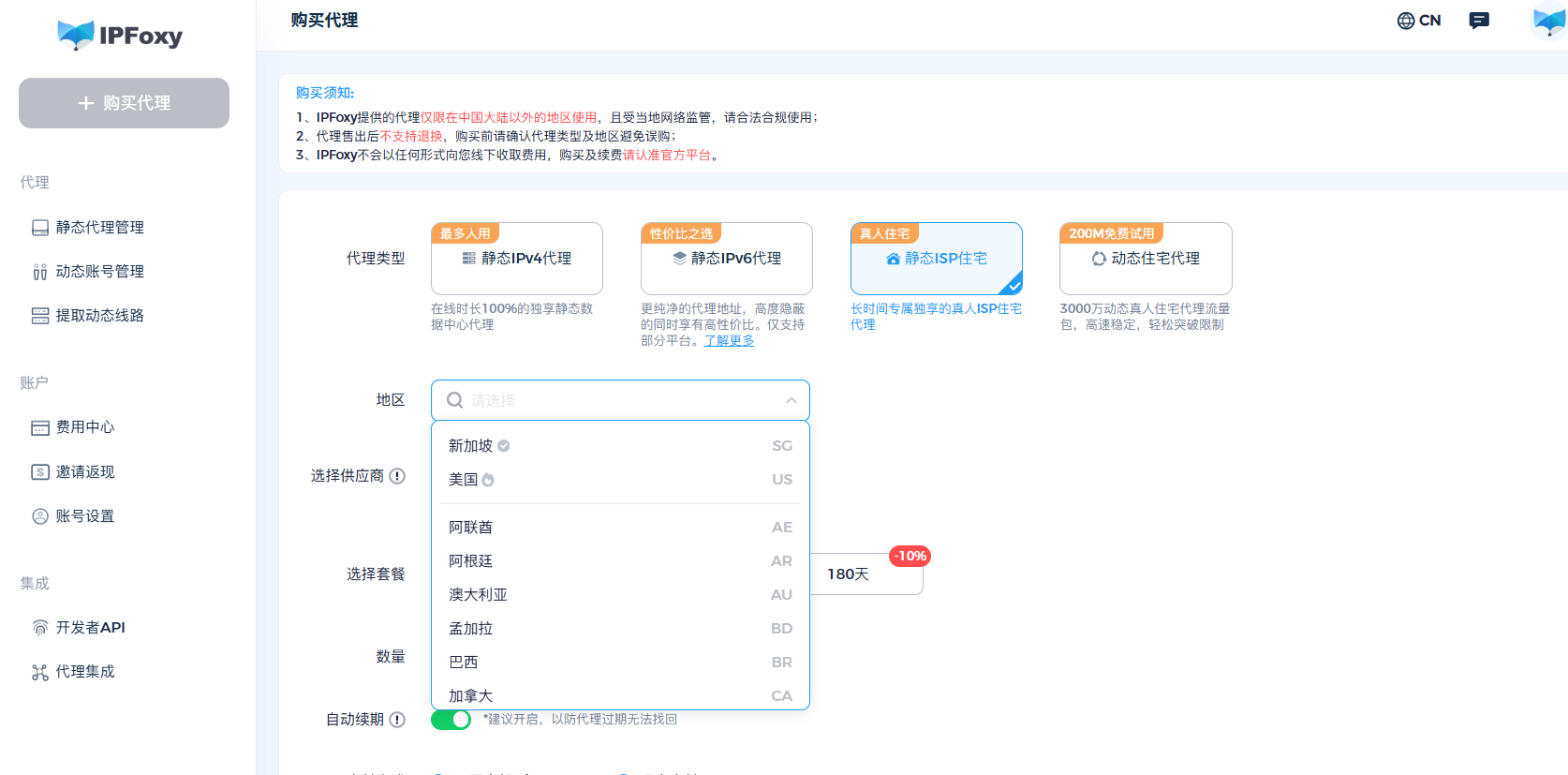Select 新加坡 SG from region list
The height and width of the screenshot is (775, 1568).
[x=620, y=446]
